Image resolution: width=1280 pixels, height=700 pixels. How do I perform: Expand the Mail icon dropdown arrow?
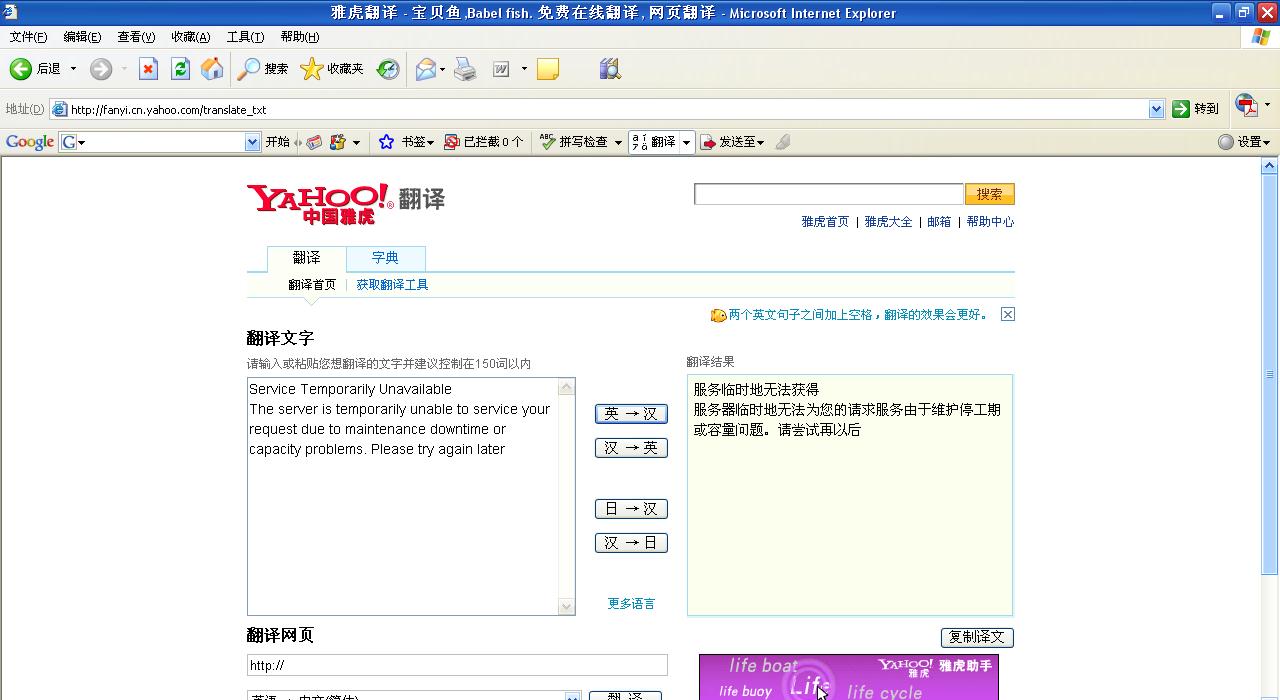[442, 68]
